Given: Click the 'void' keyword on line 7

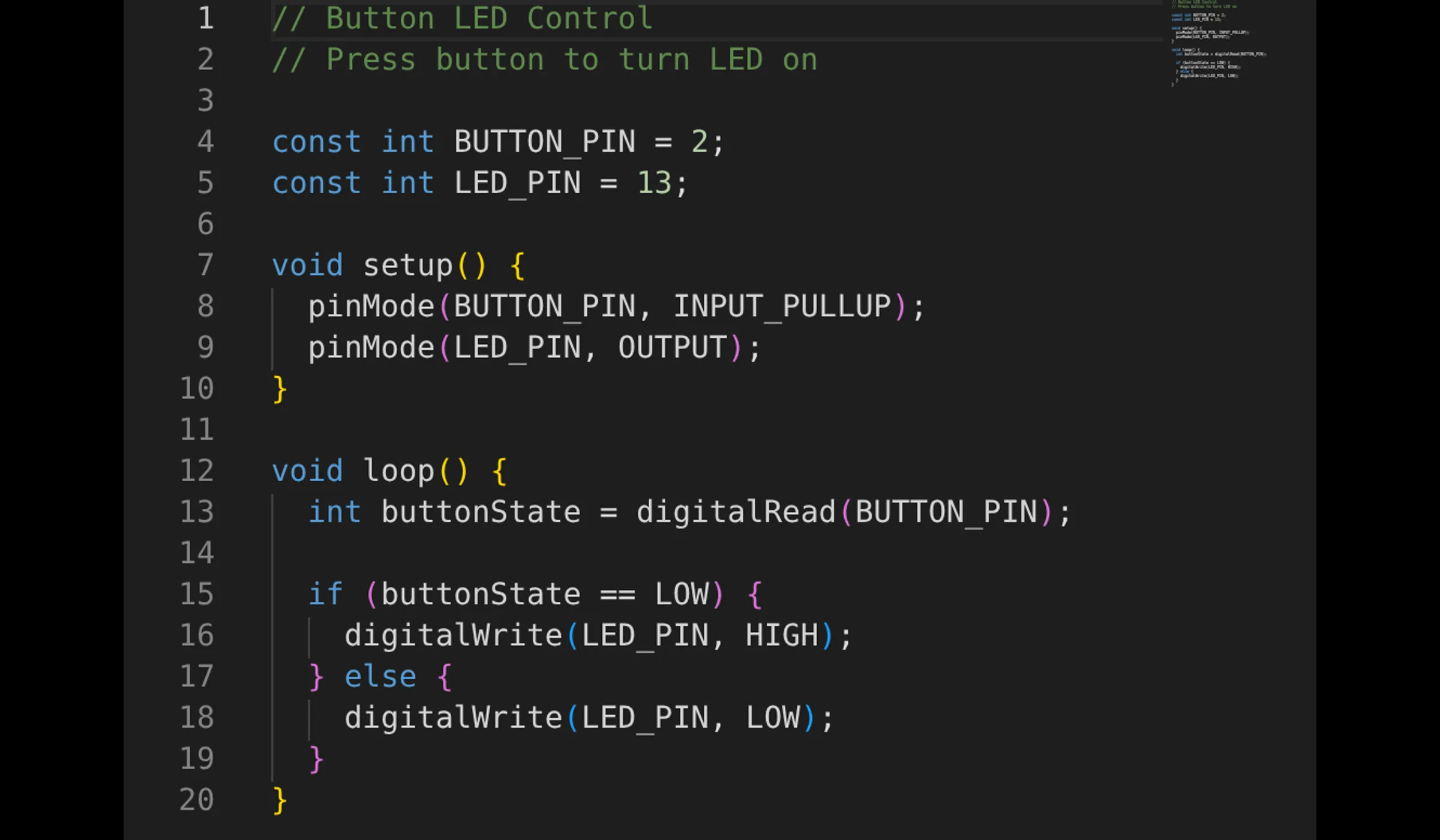Looking at the screenshot, I should [307, 266].
